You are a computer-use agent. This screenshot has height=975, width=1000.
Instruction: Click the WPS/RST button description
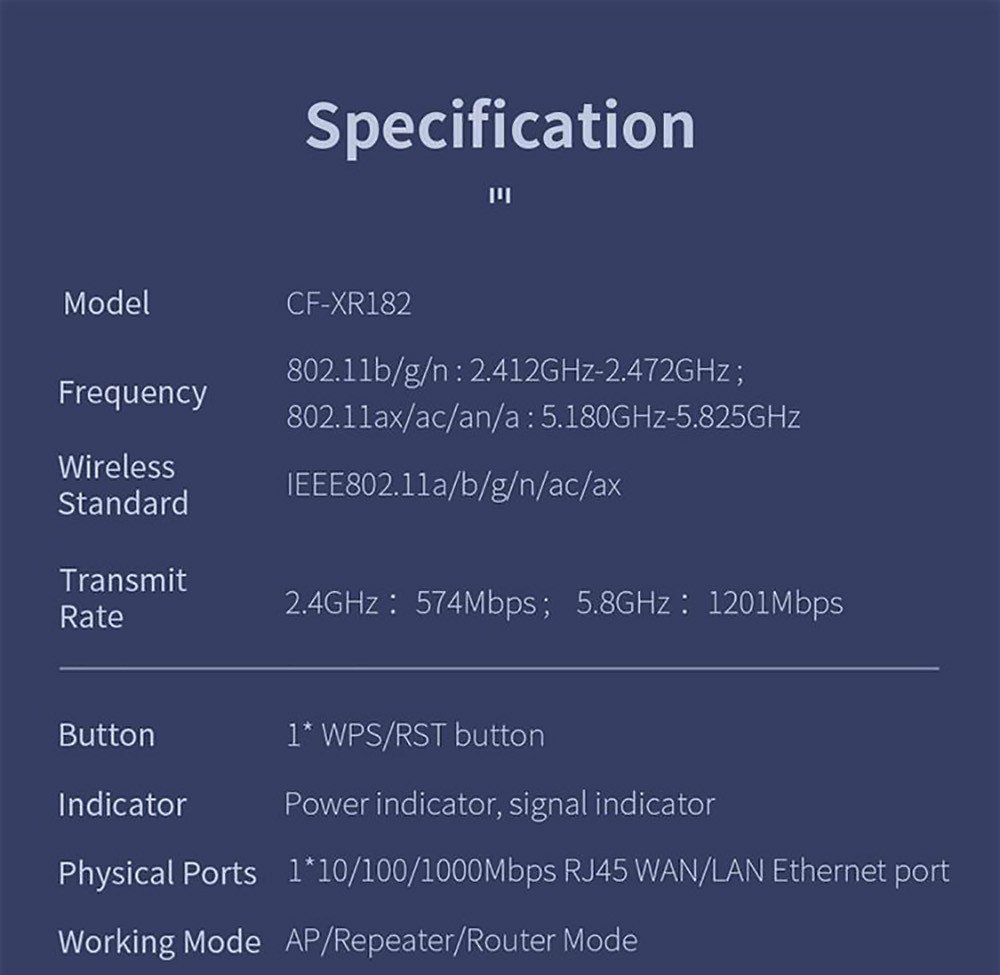click(x=415, y=736)
